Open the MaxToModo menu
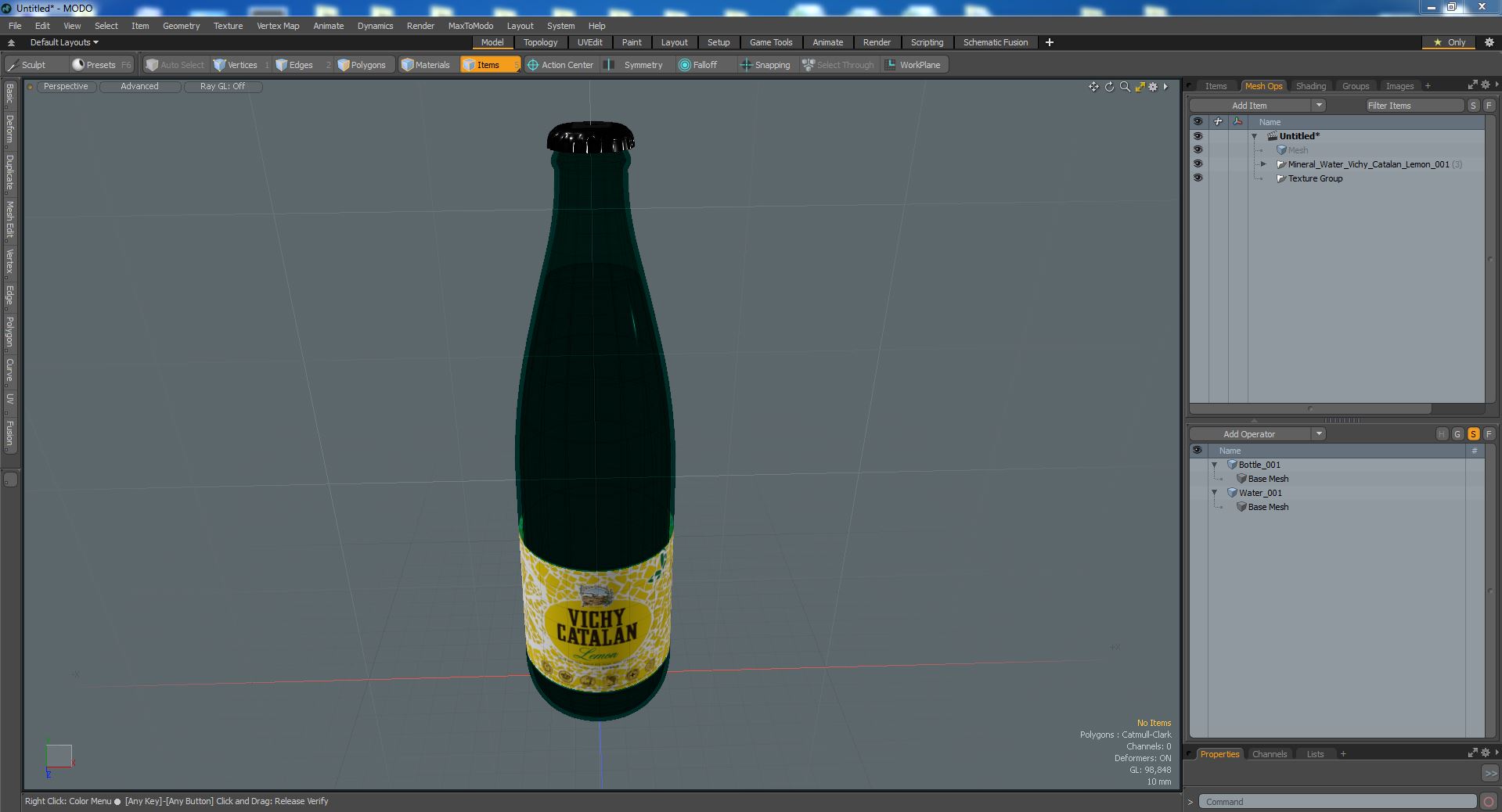 (470, 26)
